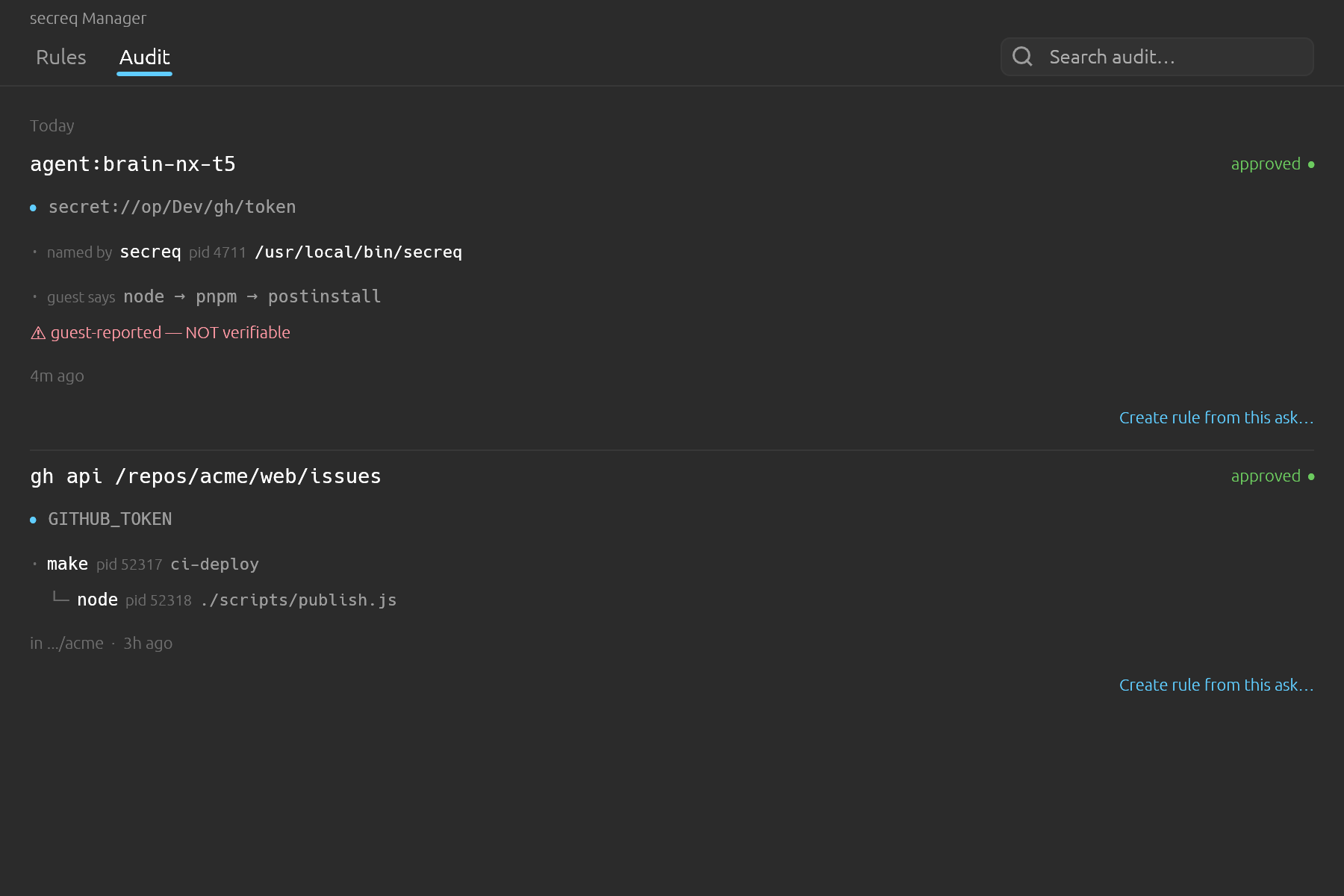Click blue bullet beside GITHUB_TOKEN
Image resolution: width=1344 pixels, height=896 pixels.
click(33, 520)
